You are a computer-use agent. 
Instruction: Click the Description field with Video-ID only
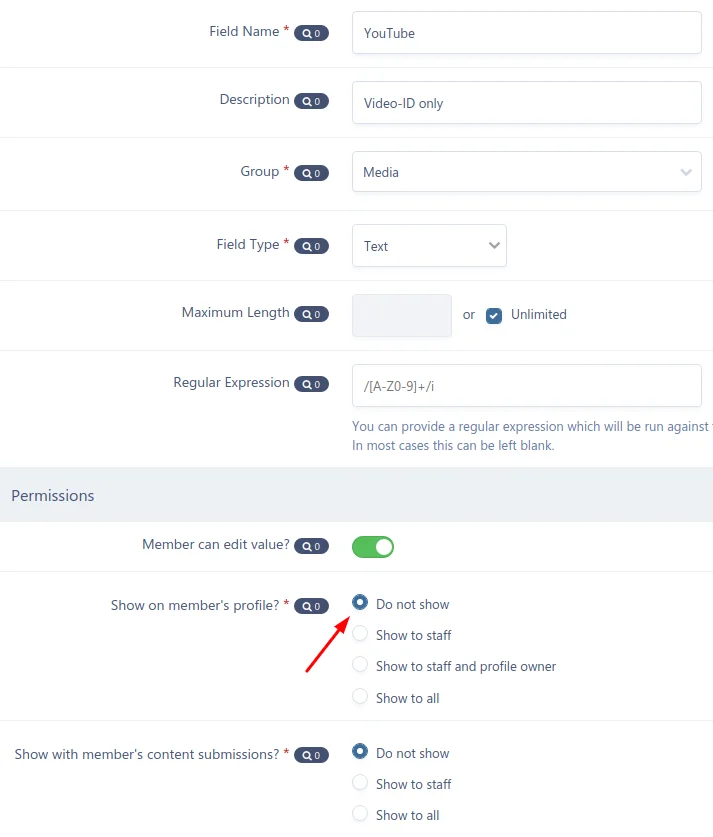(x=526, y=103)
